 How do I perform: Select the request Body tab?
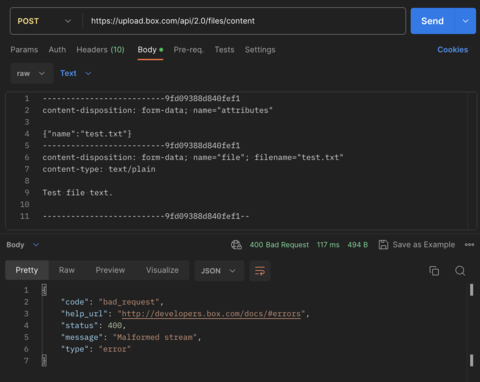click(x=150, y=50)
